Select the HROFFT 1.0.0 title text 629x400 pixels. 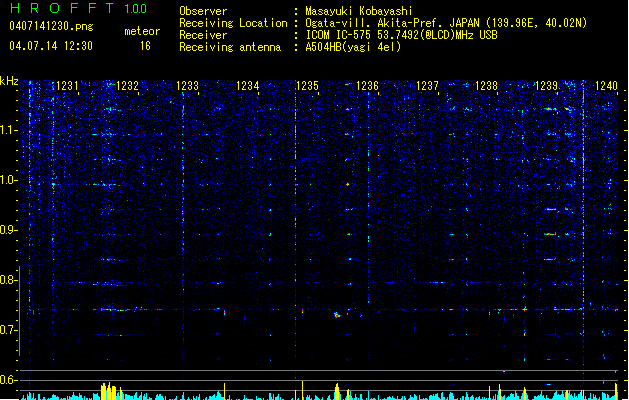79,8
